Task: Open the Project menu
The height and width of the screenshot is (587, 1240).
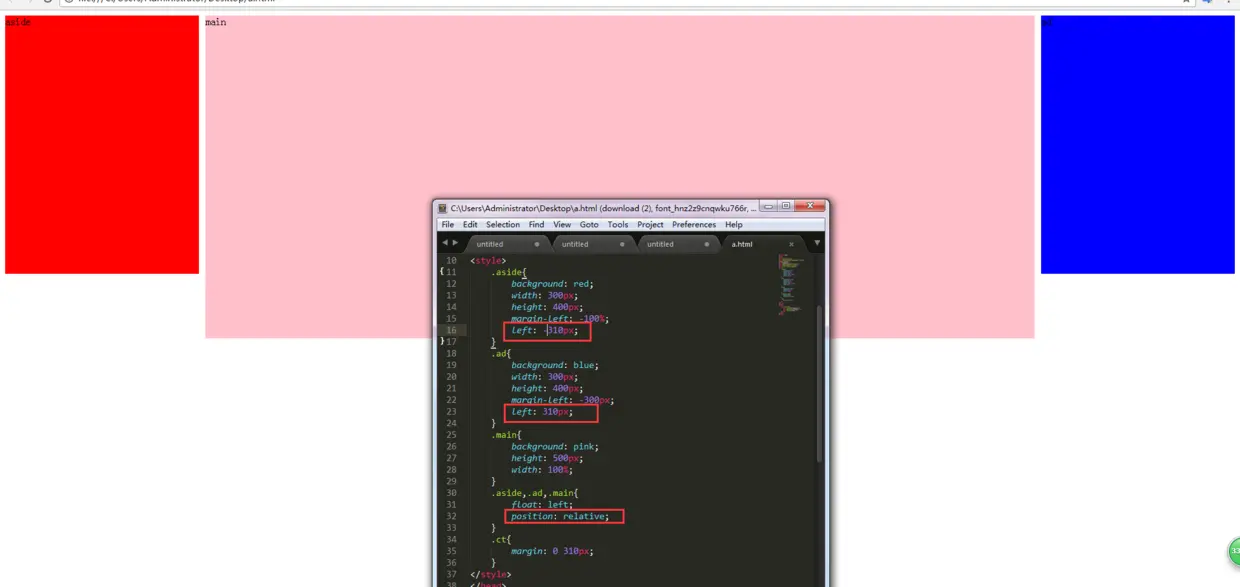Action: pyautogui.click(x=650, y=225)
